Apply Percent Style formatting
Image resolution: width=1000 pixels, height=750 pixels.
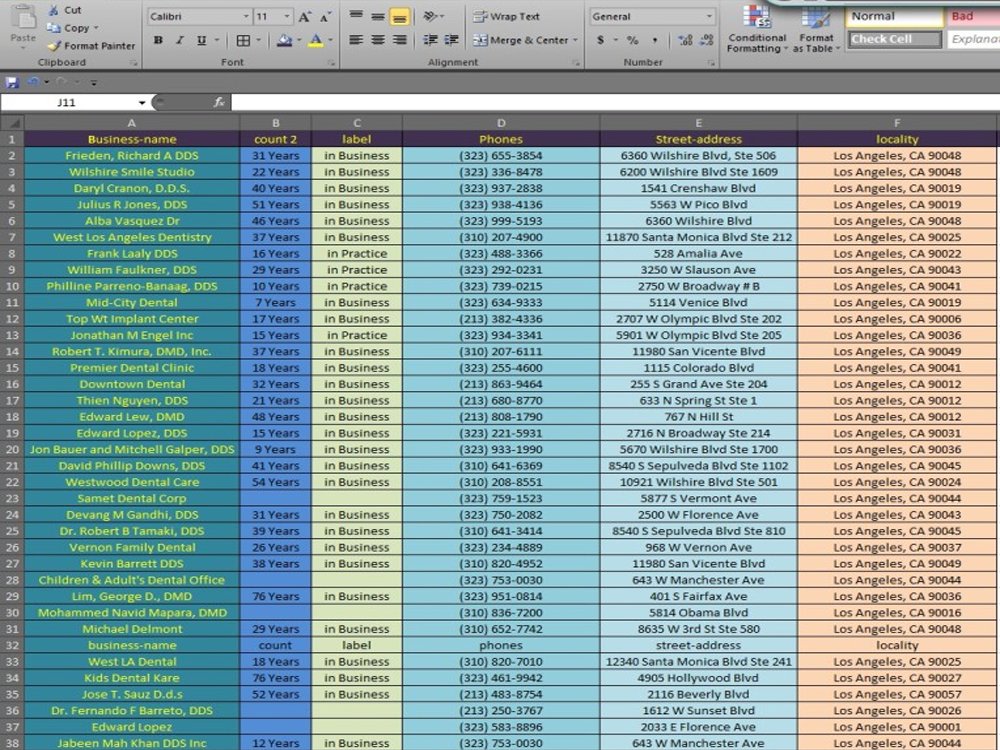(x=633, y=40)
